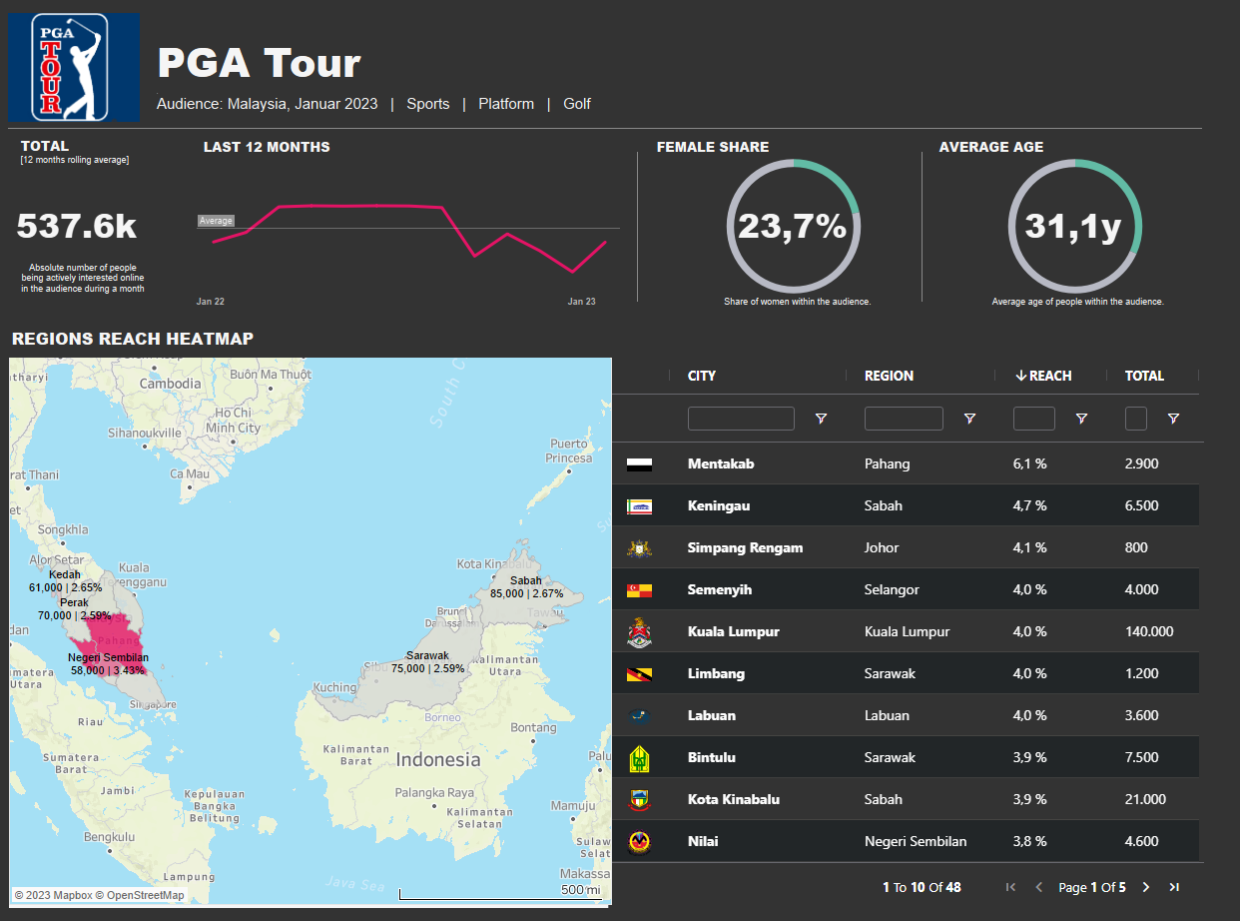
Task: Click the Labuan row flag icon
Action: 640,716
